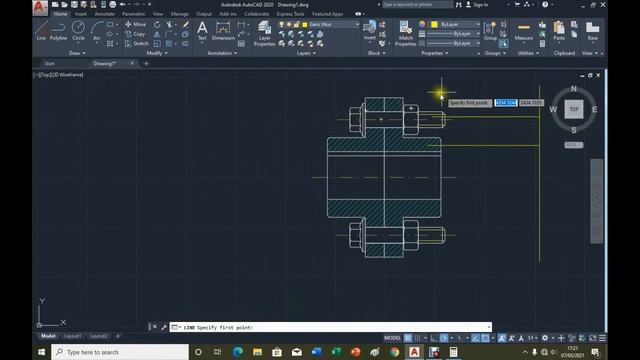Select the Circle tool

pyautogui.click(x=78, y=31)
